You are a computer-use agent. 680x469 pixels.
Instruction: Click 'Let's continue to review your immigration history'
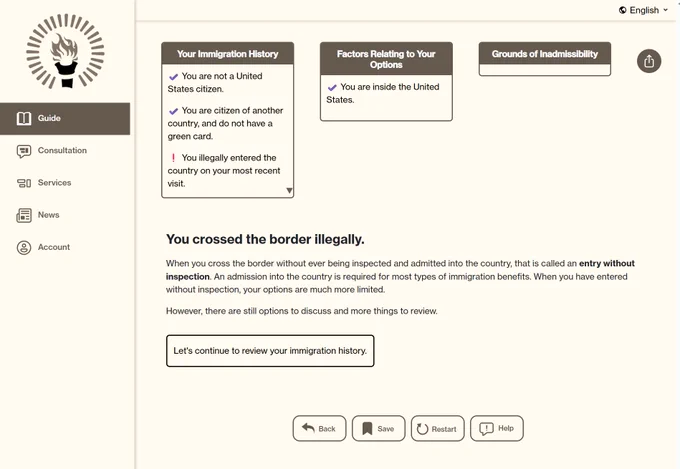pos(270,351)
